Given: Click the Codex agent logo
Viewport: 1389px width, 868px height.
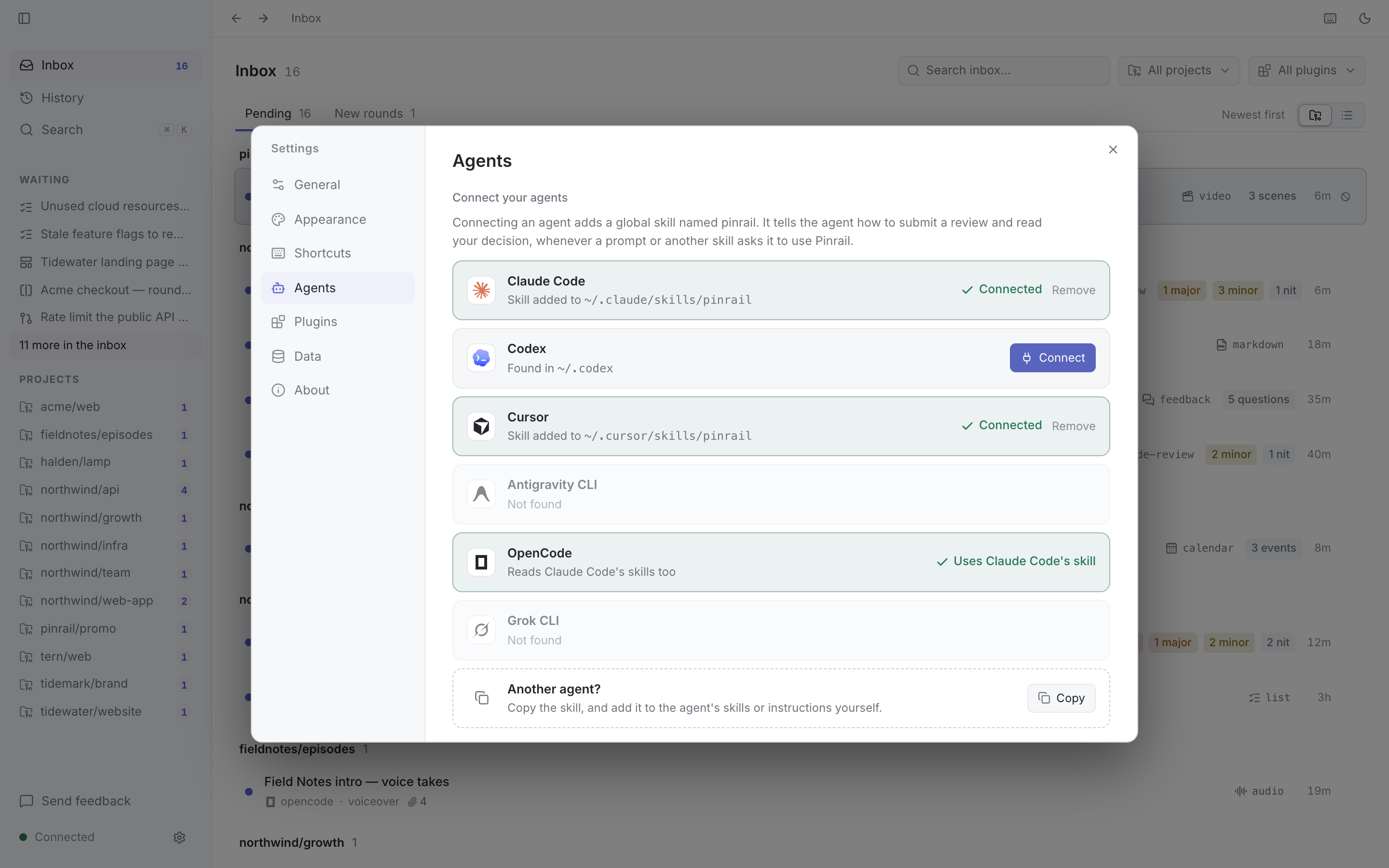Looking at the screenshot, I should click(x=481, y=358).
